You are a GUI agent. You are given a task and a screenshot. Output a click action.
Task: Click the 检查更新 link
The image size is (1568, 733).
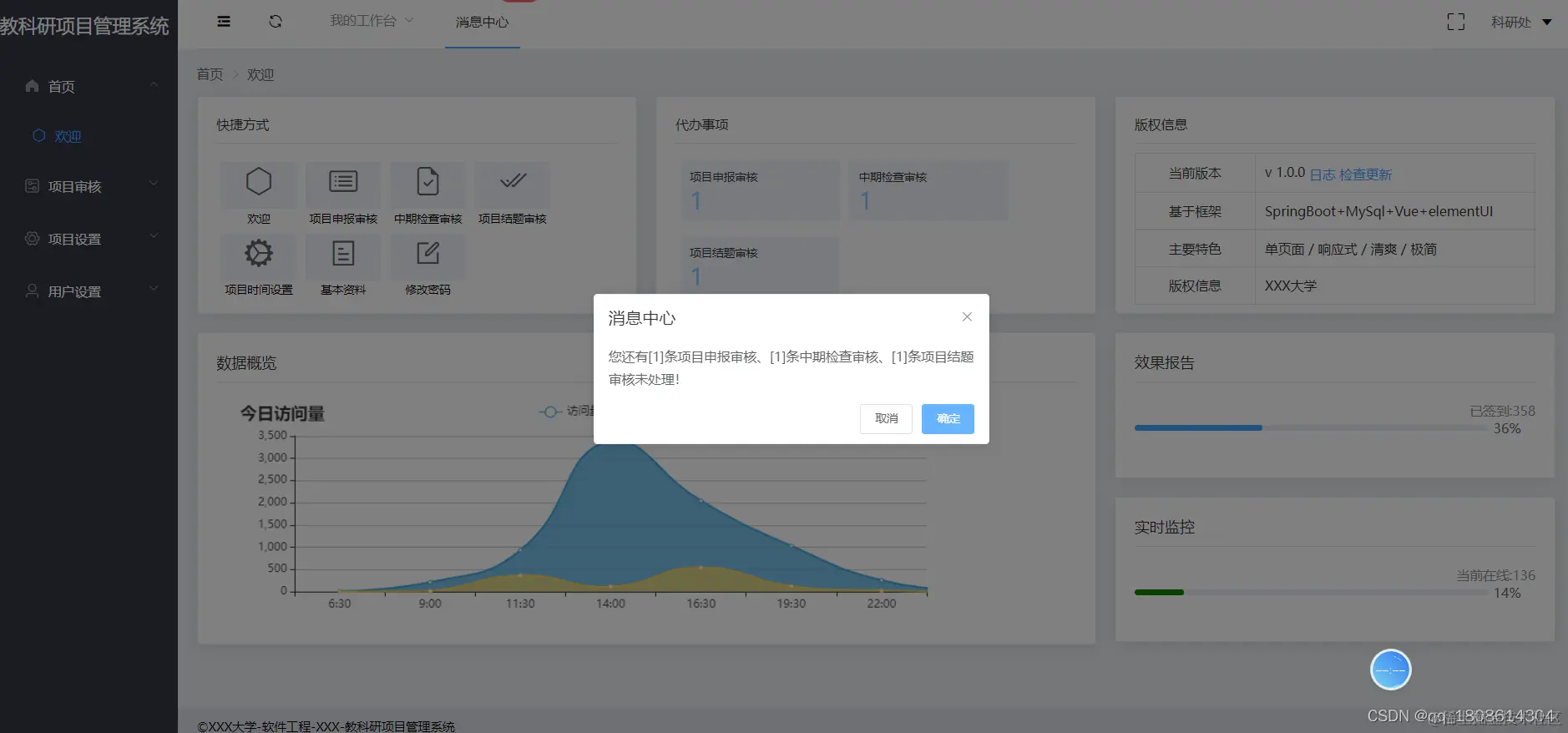tap(1366, 174)
